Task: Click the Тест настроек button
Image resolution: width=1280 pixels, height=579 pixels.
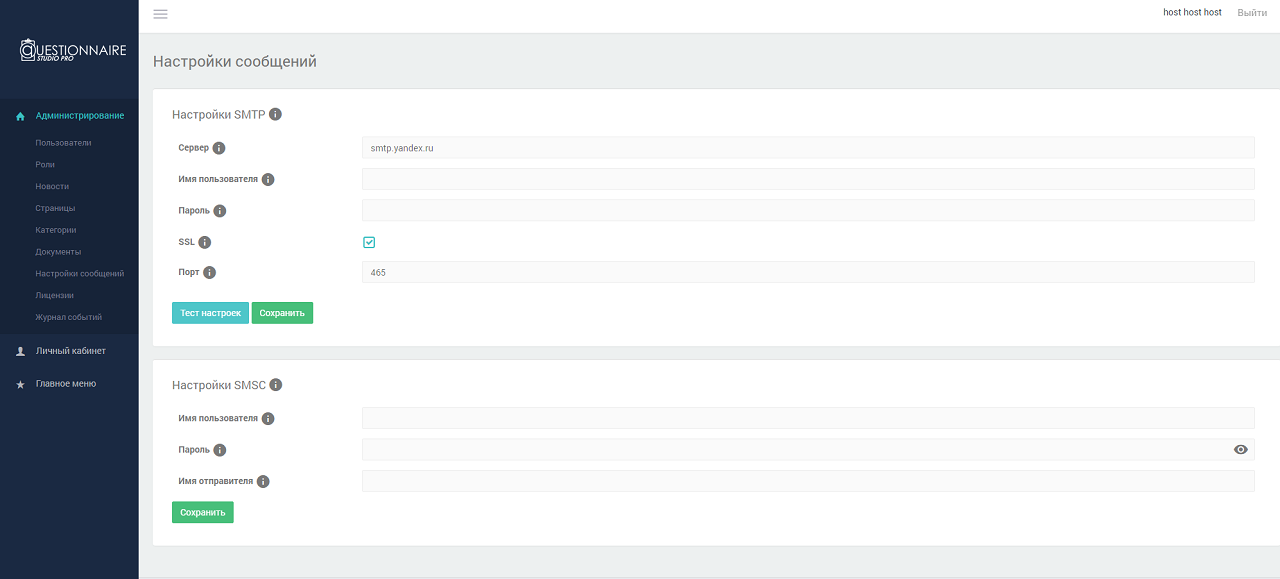Action: [210, 313]
